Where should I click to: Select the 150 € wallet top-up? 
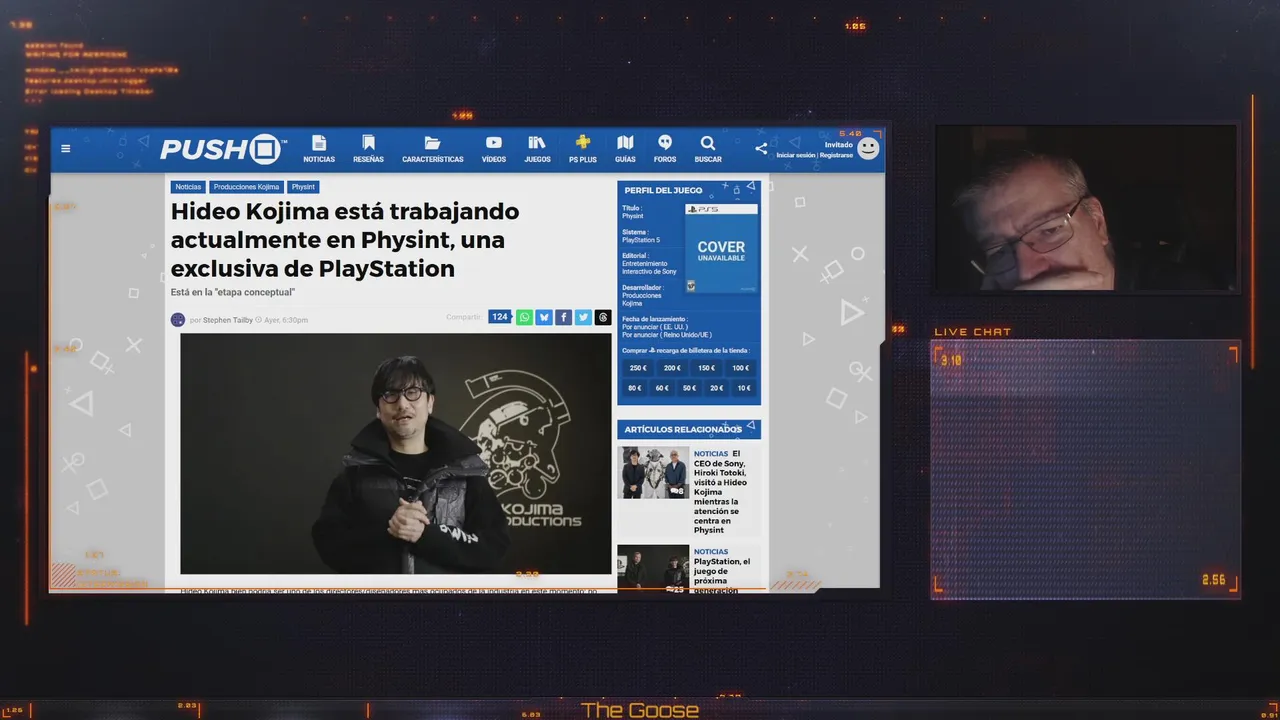[706, 368]
